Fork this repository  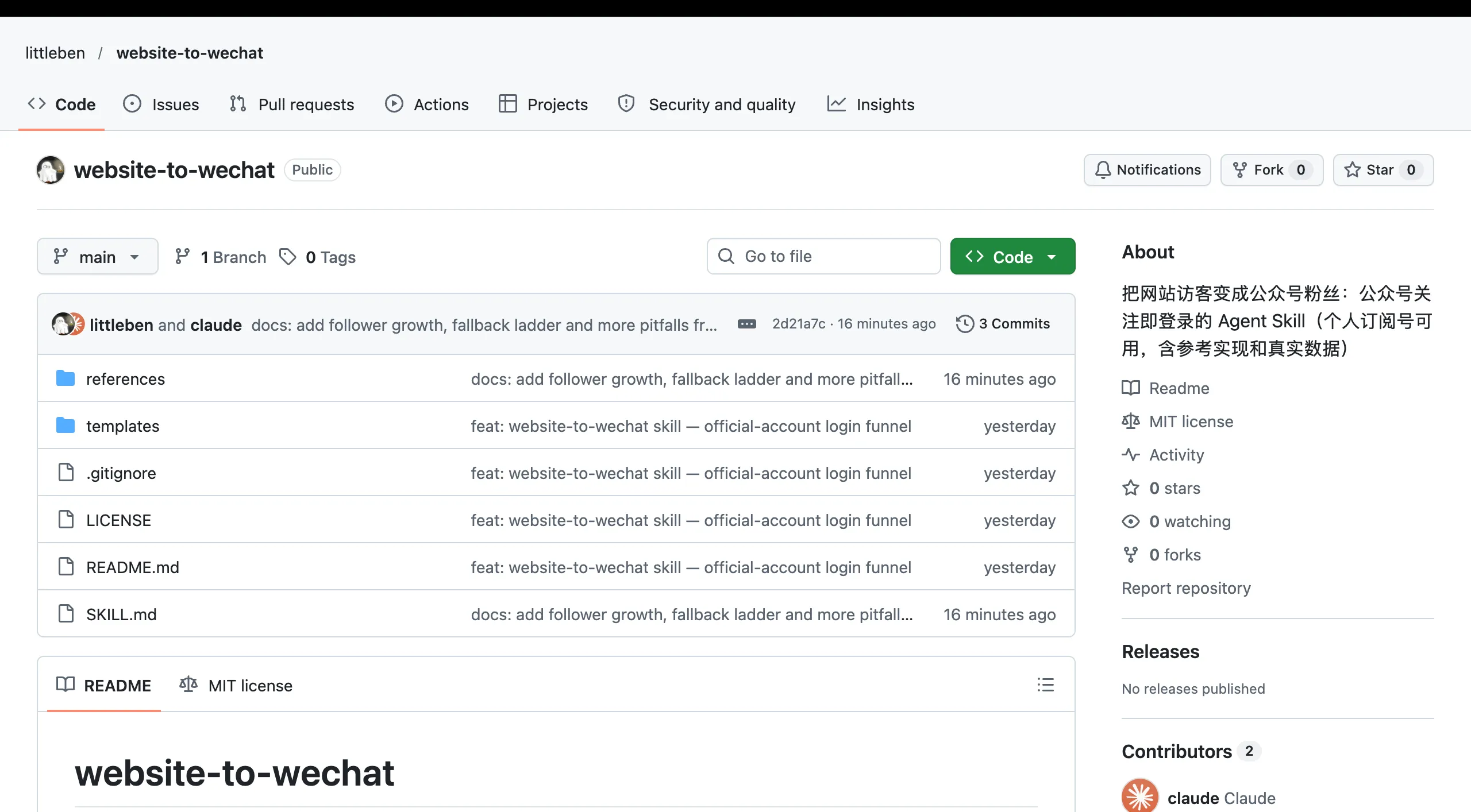click(x=1272, y=170)
